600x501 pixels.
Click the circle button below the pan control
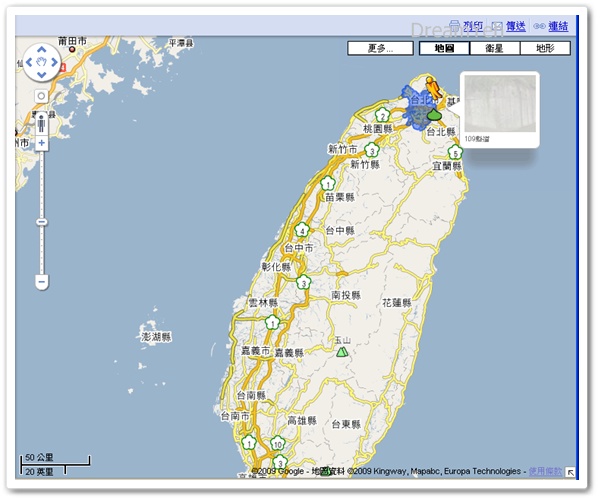[42, 96]
